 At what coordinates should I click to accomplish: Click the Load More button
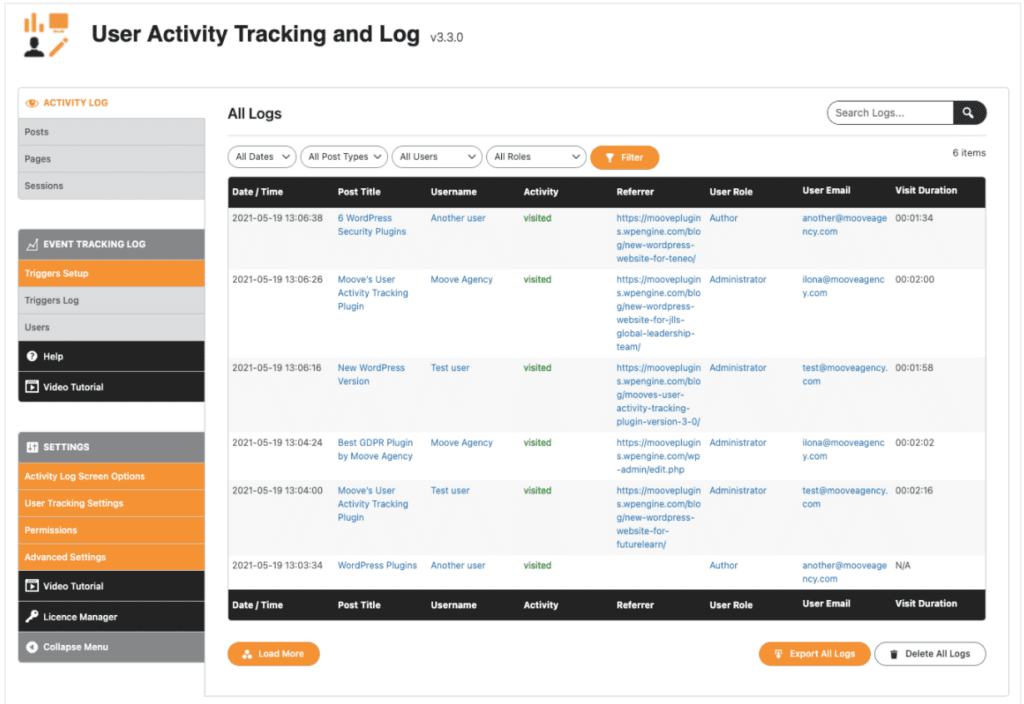(273, 653)
